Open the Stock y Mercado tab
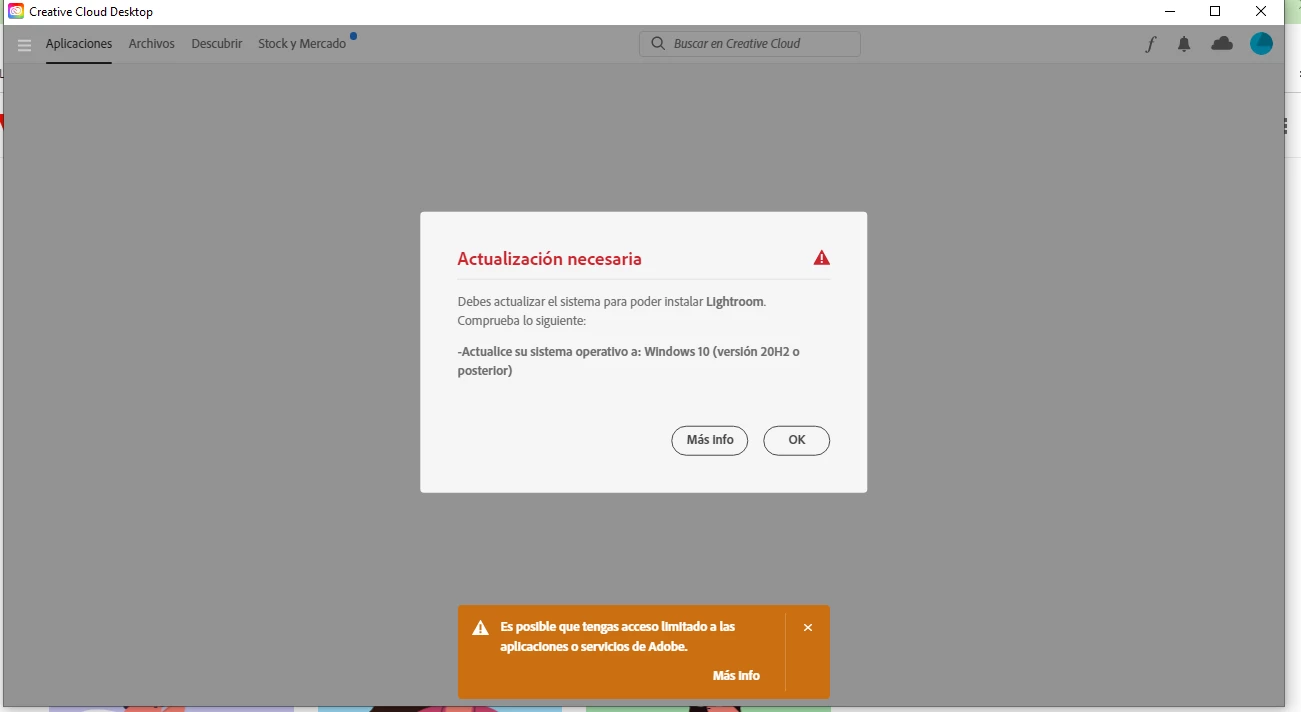 click(302, 44)
